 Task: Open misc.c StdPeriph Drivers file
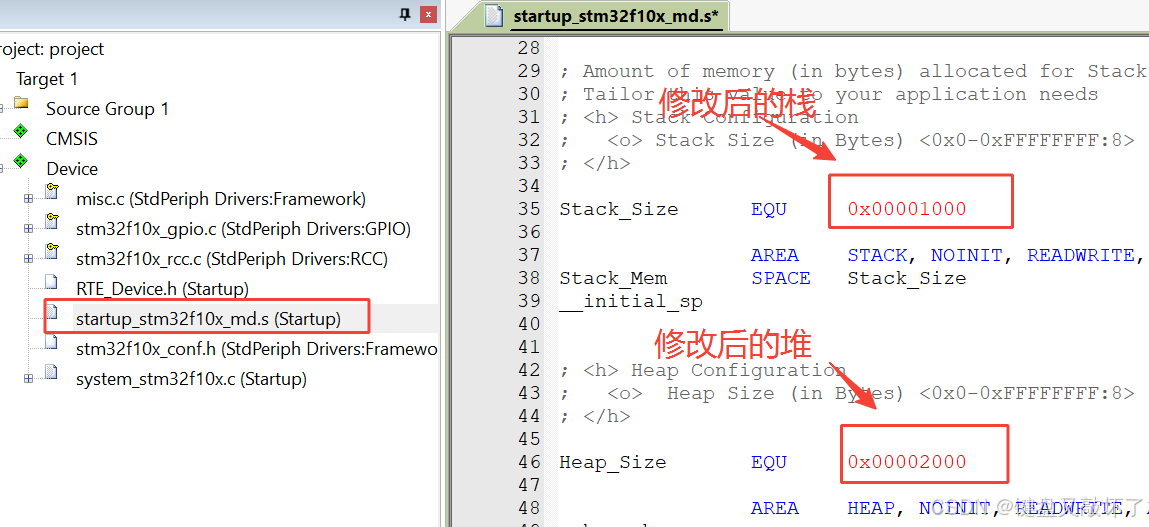tap(221, 199)
